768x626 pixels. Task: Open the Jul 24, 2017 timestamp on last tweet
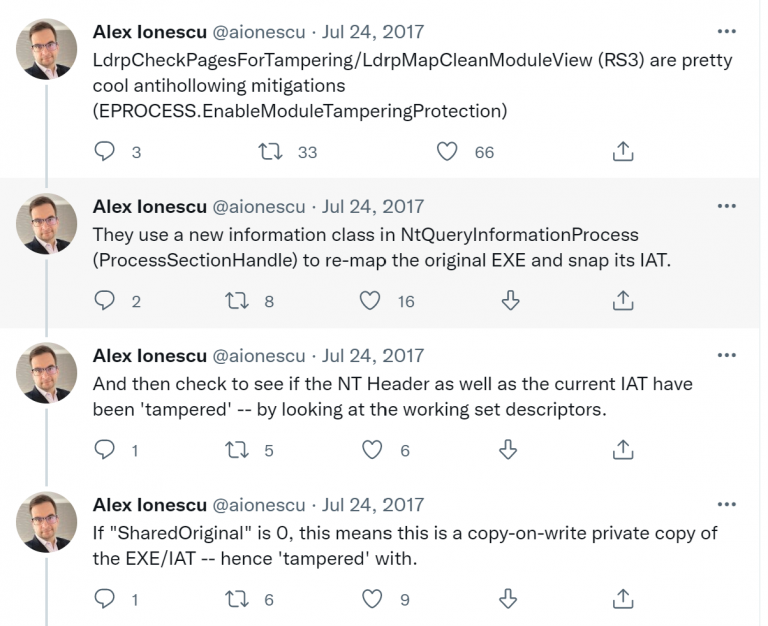click(x=373, y=504)
